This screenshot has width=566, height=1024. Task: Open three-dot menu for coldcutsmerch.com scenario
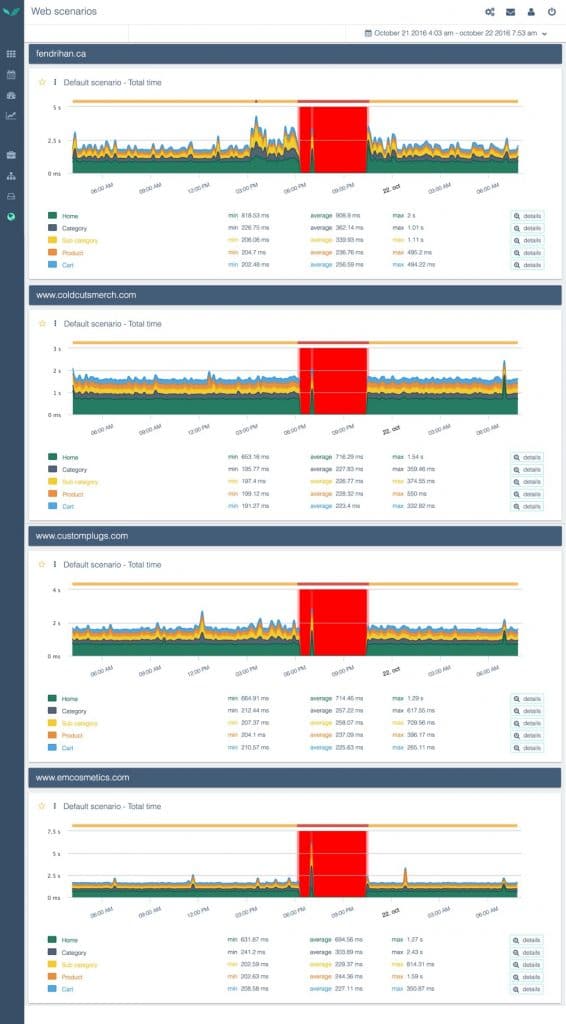pos(55,323)
